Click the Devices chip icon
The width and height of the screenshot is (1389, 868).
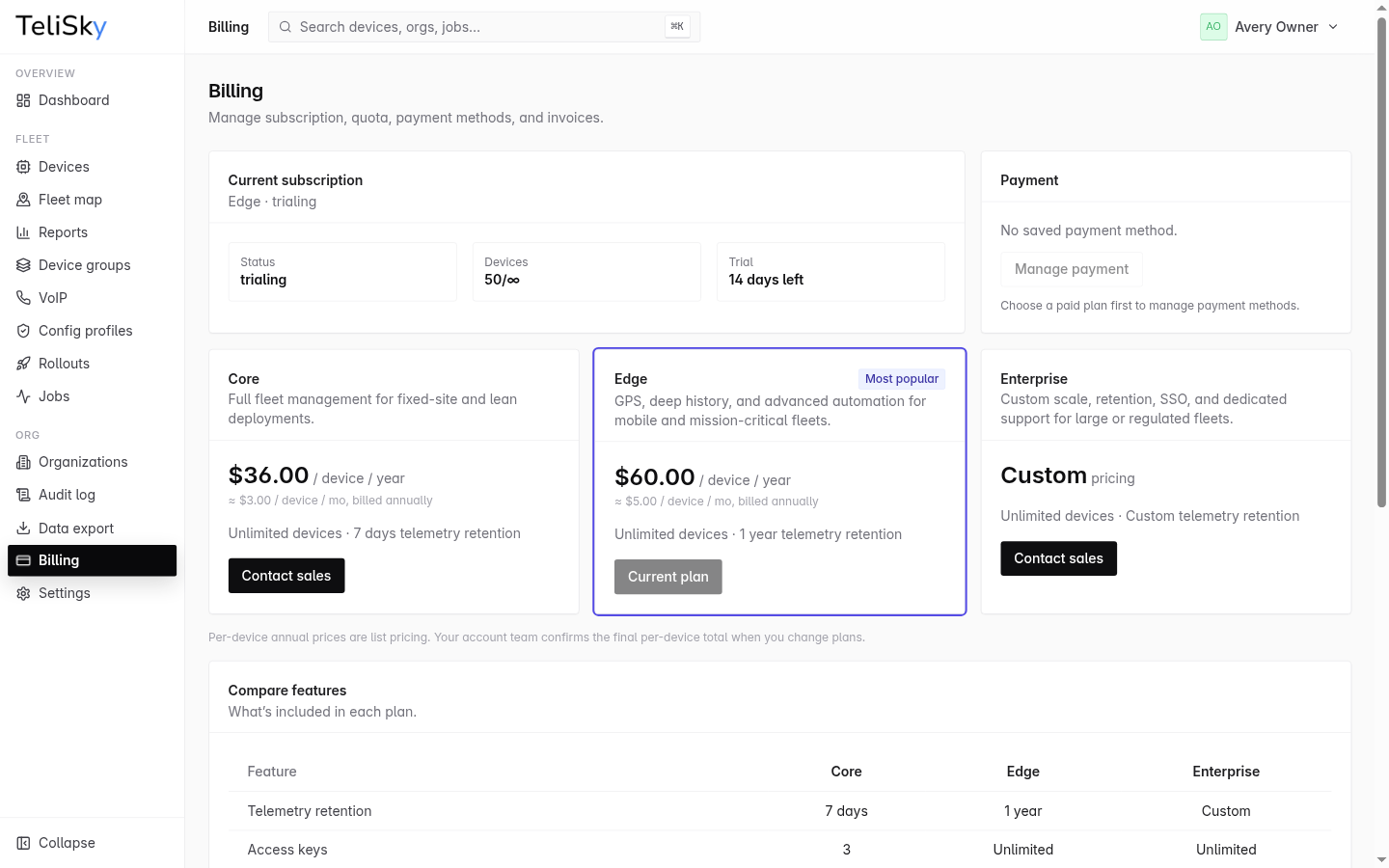23,167
